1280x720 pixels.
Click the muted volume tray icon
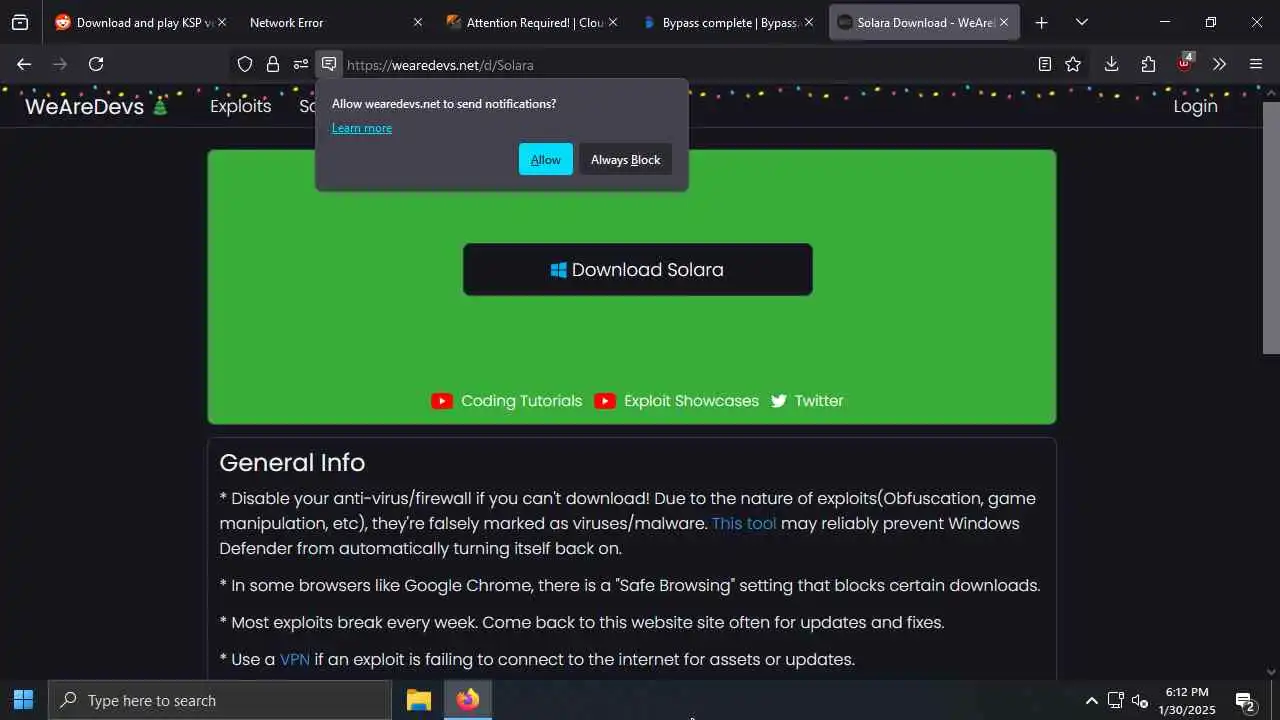(x=1140, y=701)
